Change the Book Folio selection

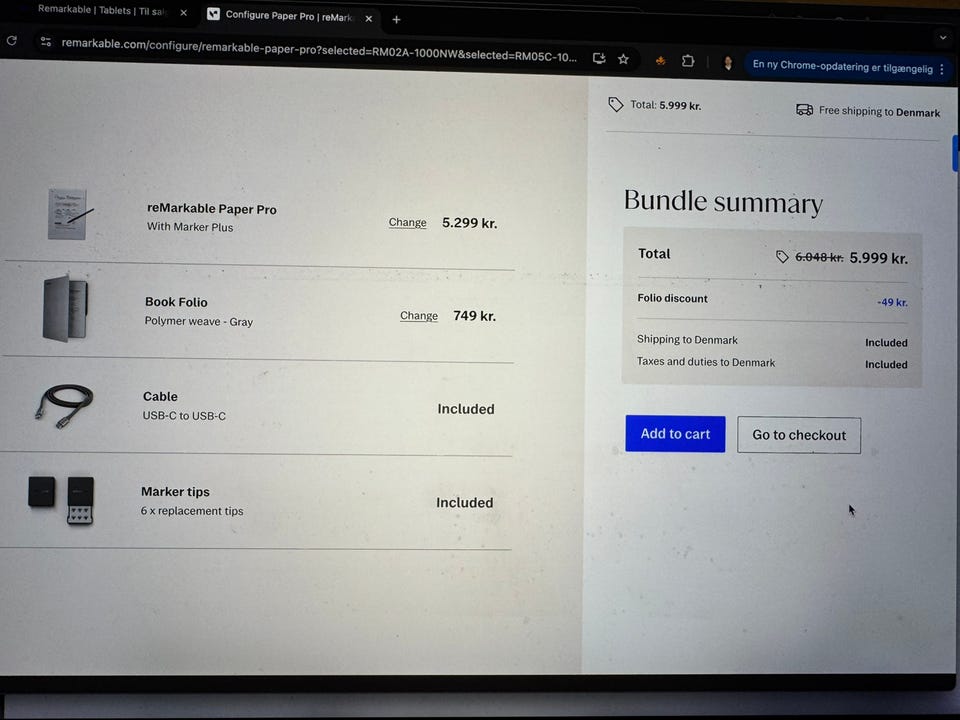pyautogui.click(x=419, y=315)
